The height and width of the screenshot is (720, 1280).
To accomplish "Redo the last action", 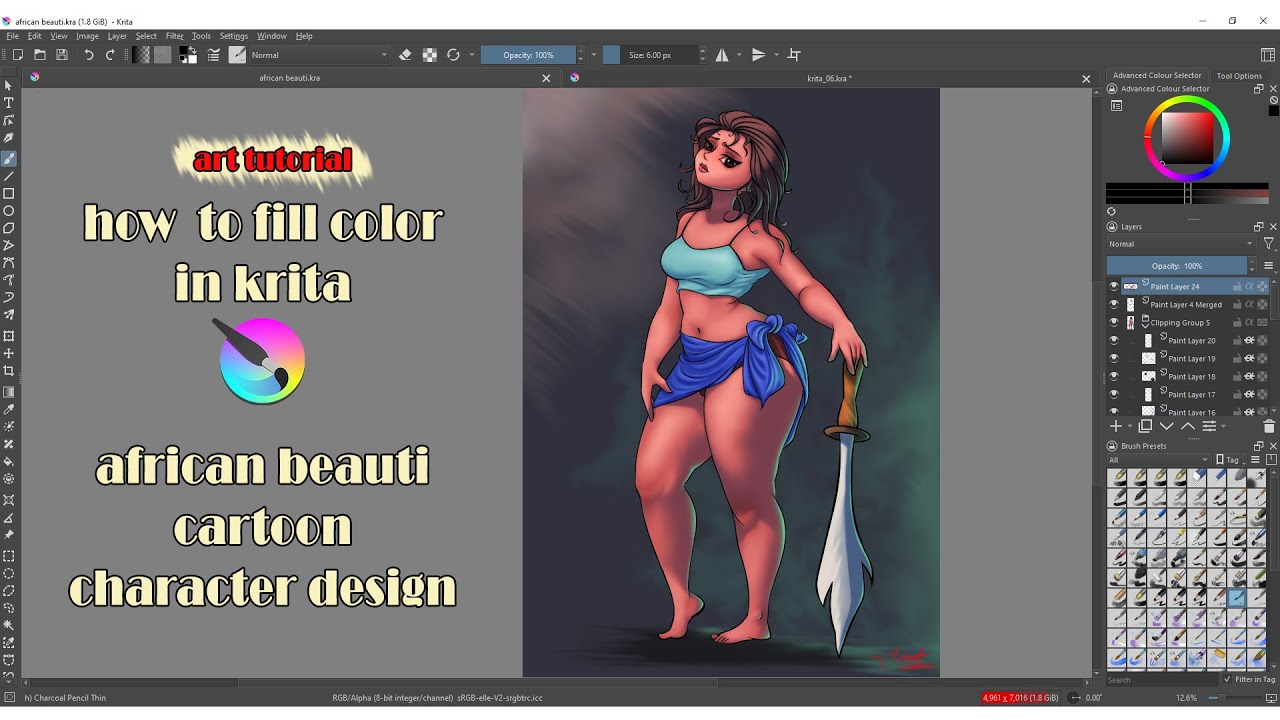I will 110,55.
